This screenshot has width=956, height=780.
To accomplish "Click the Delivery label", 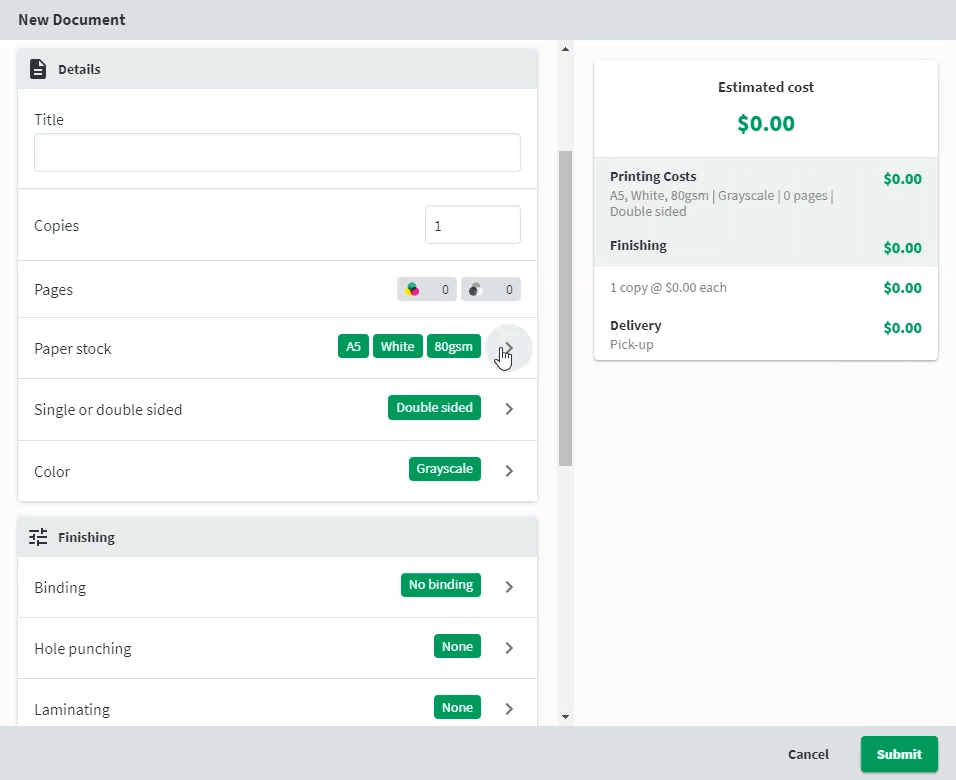I will tap(636, 325).
